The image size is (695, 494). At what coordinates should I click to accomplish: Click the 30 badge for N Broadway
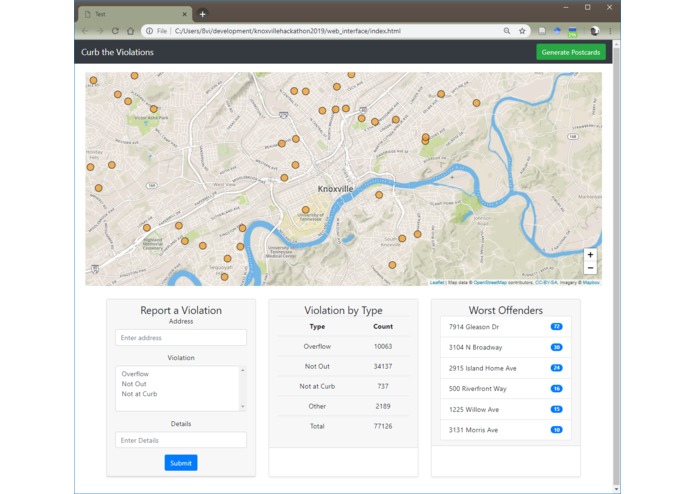(x=556, y=347)
